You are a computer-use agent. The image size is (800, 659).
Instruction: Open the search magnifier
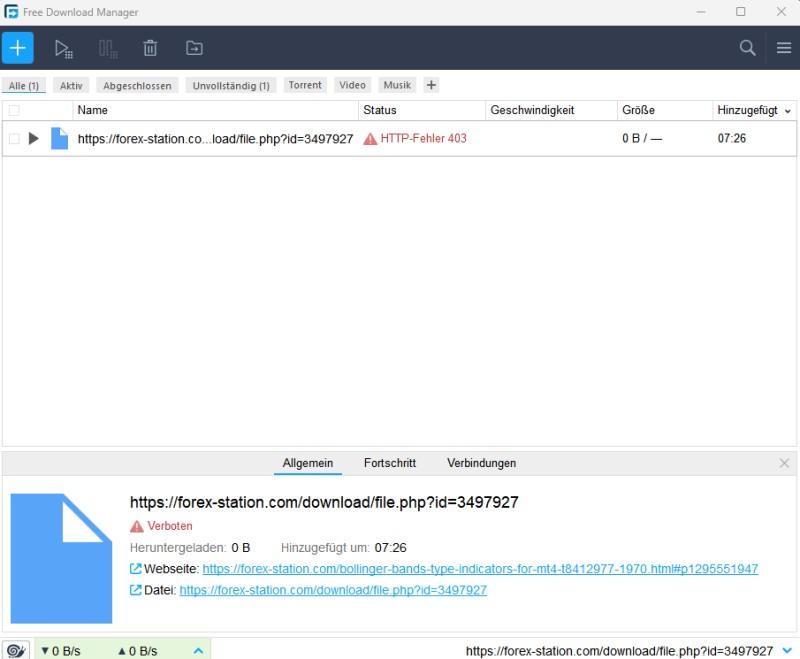[x=747, y=48]
